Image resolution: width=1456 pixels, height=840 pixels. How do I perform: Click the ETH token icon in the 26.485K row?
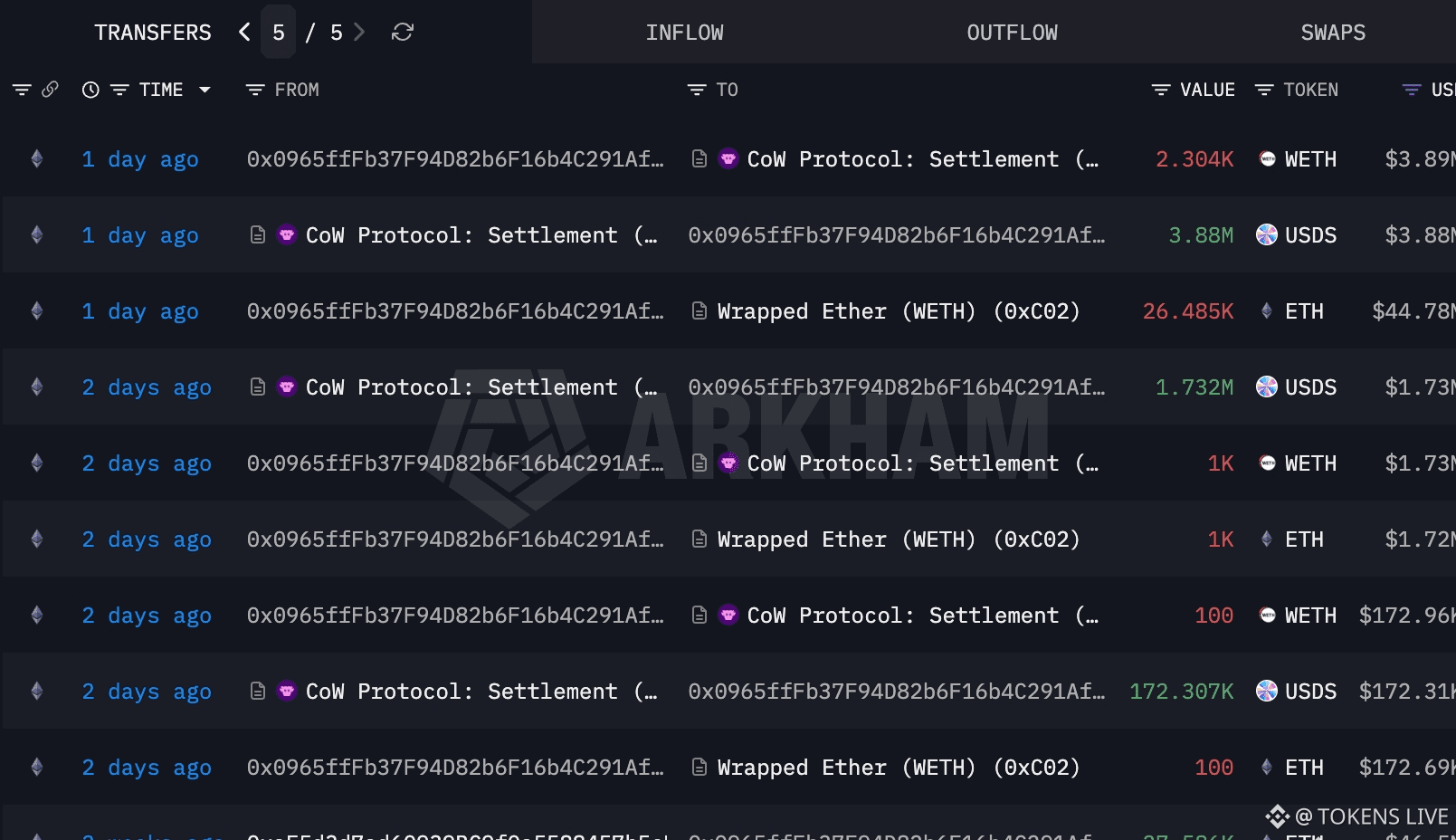coord(1267,311)
